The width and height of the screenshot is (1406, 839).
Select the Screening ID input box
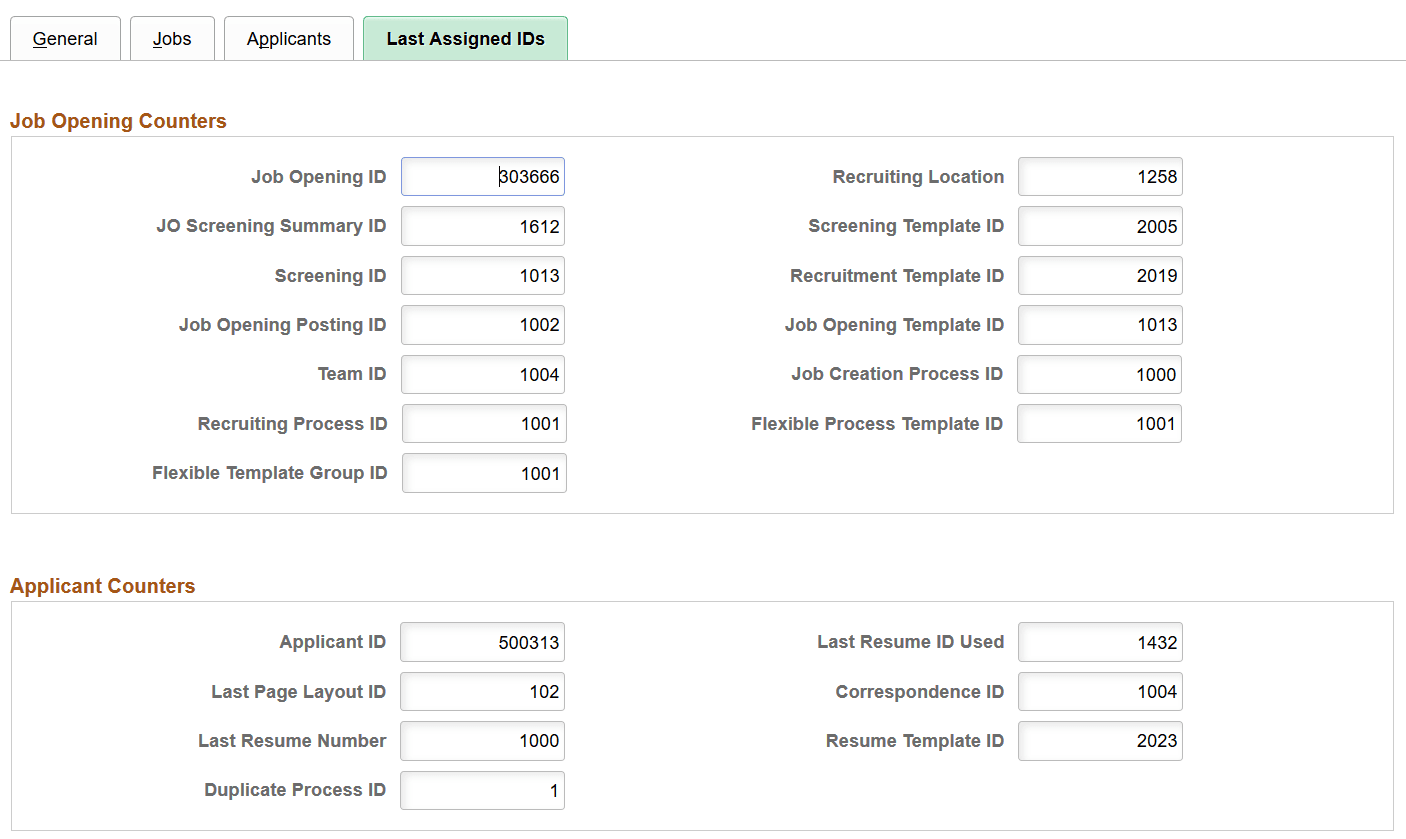tap(483, 276)
